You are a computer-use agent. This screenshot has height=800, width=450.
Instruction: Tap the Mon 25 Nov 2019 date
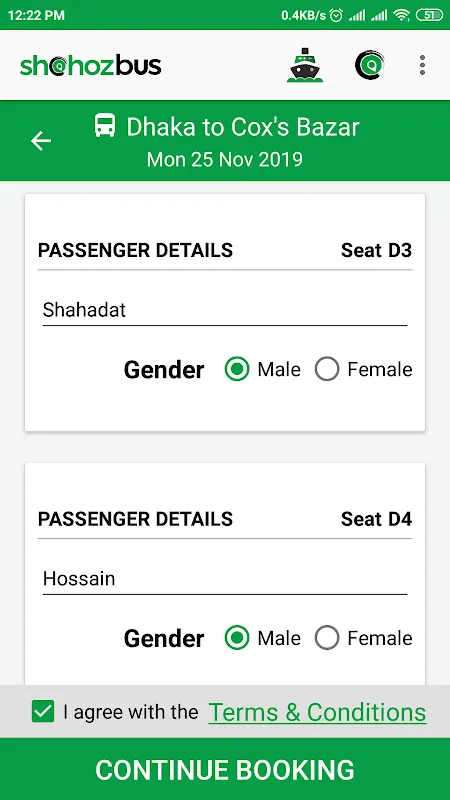[224, 159]
